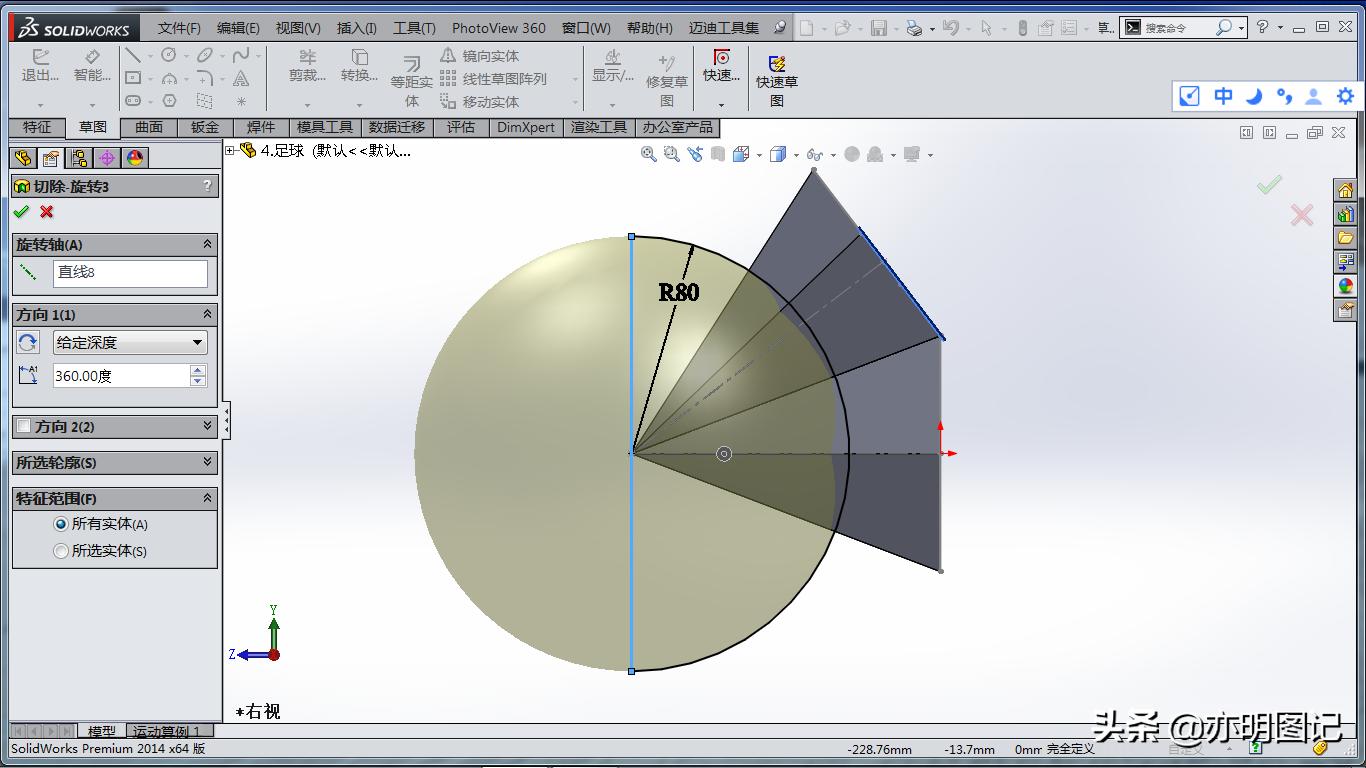This screenshot has height=768, width=1366.
Task: Select the 所有实体 radio option
Action: (61, 524)
